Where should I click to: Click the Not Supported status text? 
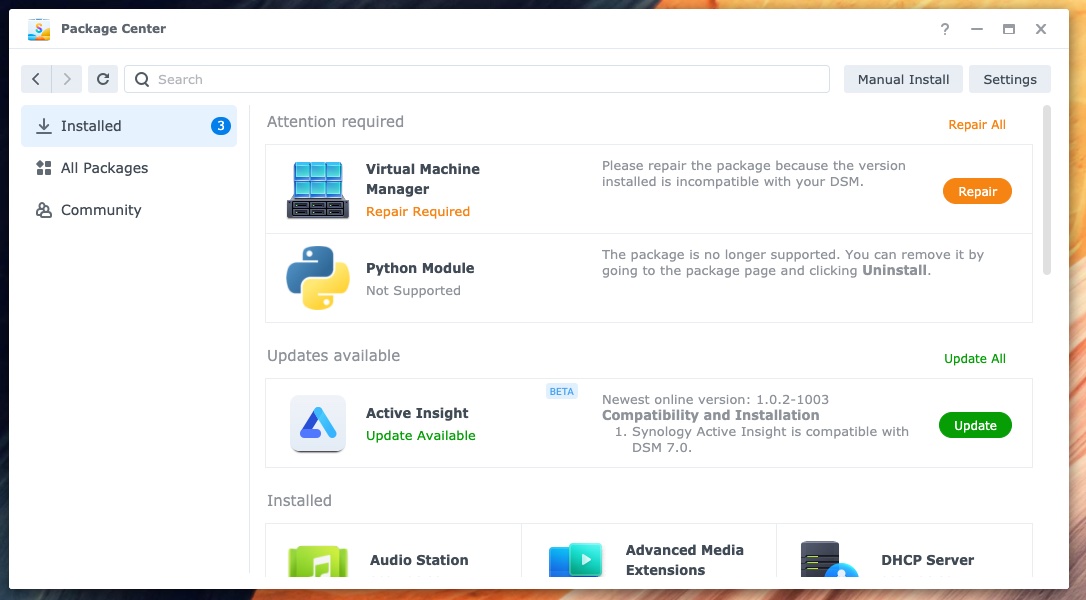click(413, 290)
